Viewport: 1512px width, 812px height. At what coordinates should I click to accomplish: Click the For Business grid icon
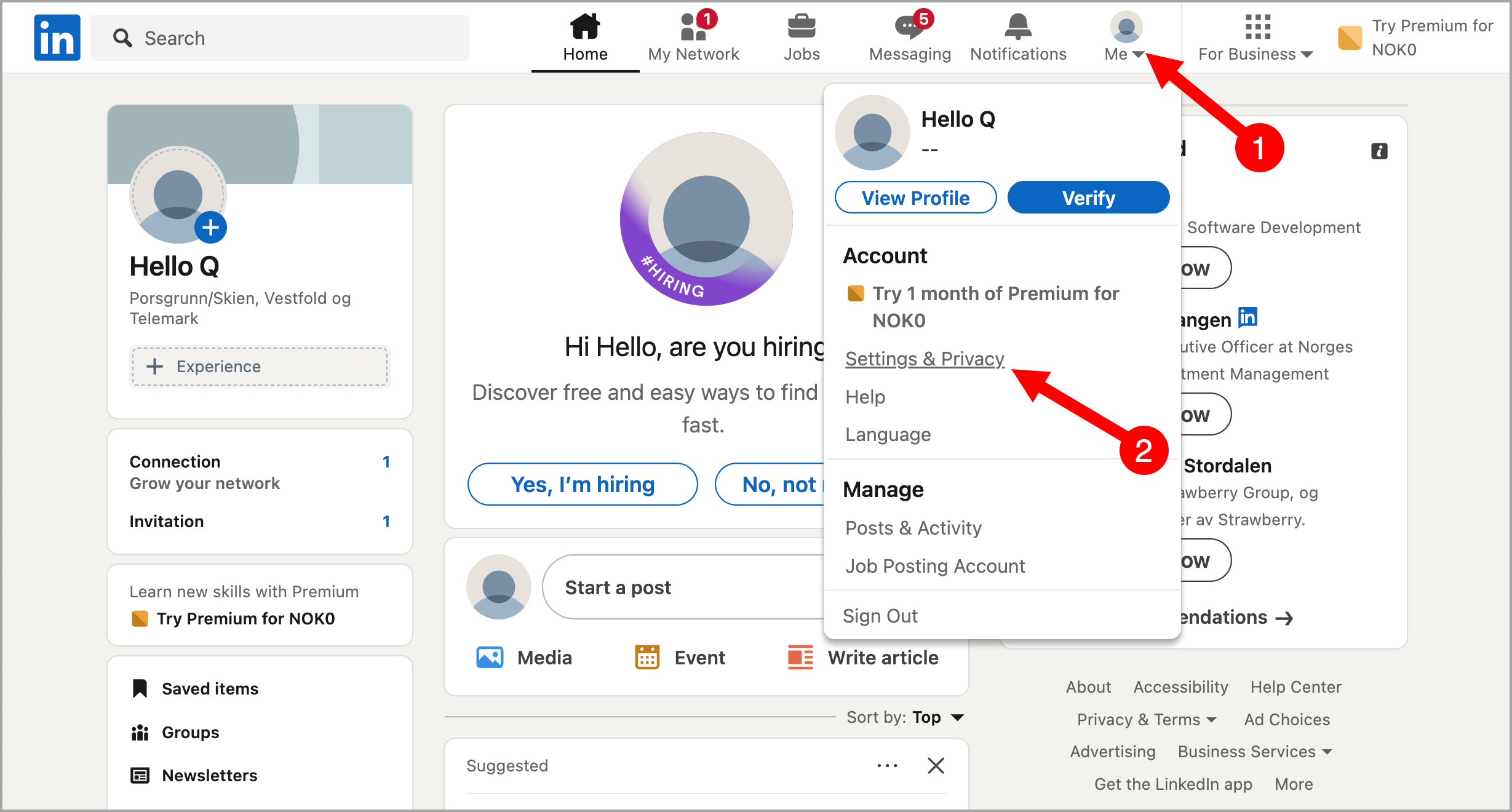(1258, 26)
